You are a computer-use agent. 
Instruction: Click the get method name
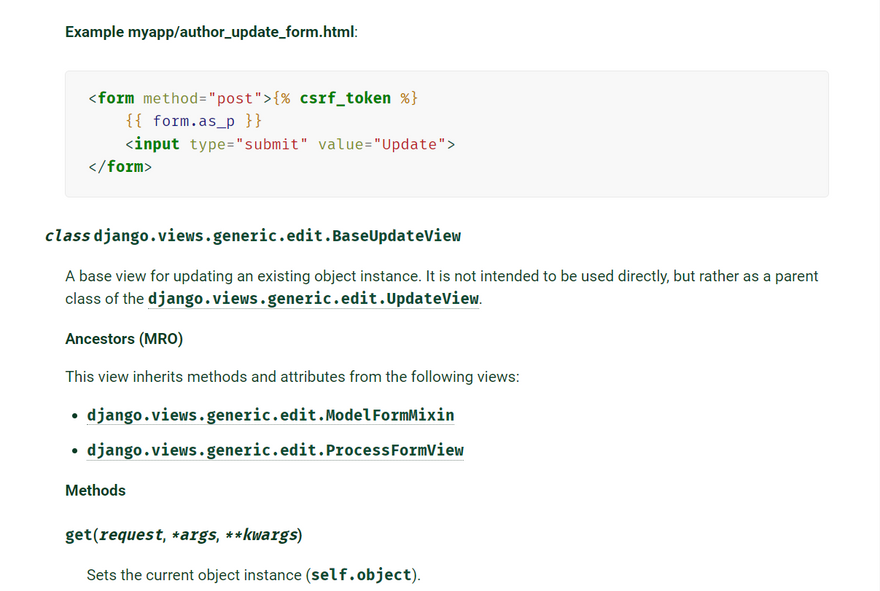[78, 535]
